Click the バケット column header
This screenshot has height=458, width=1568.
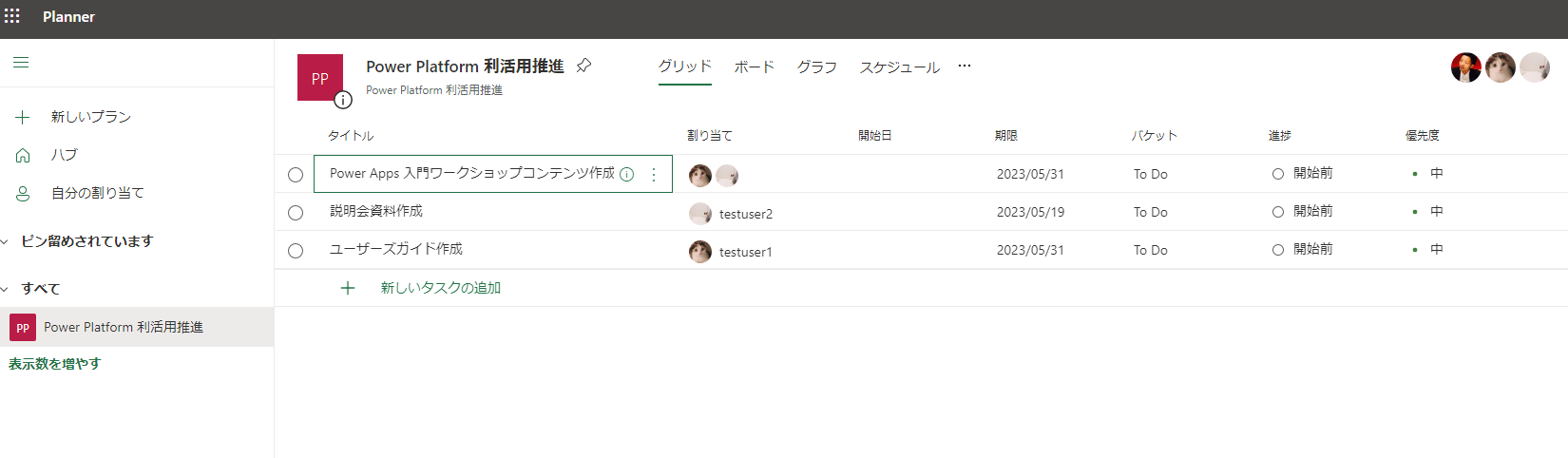click(1155, 136)
